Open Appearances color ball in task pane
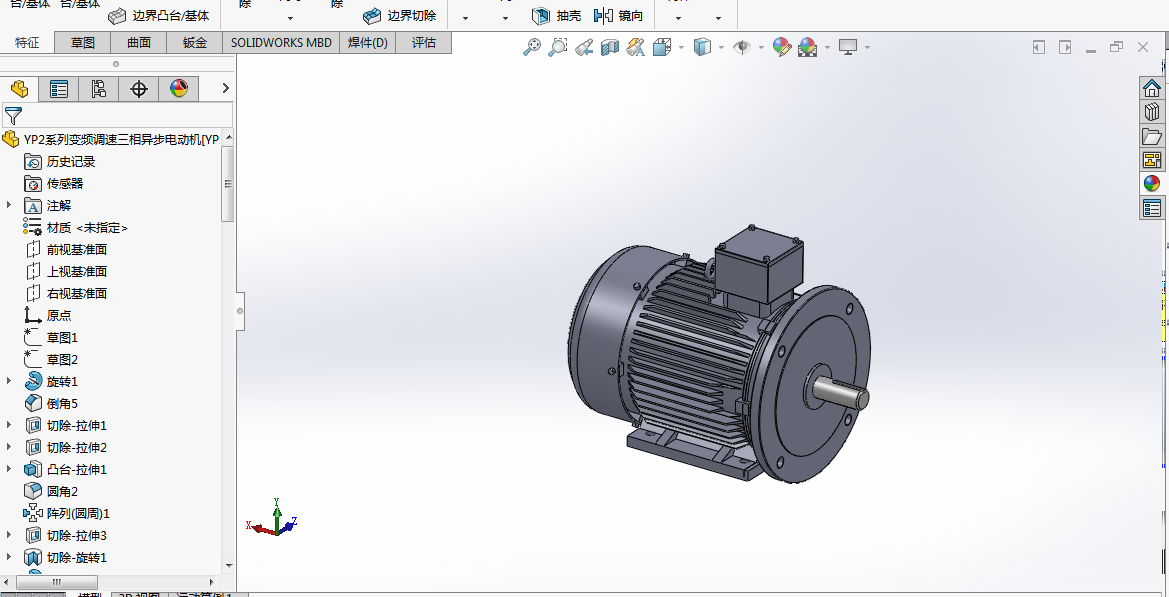The height and width of the screenshot is (597, 1169). click(x=1152, y=183)
